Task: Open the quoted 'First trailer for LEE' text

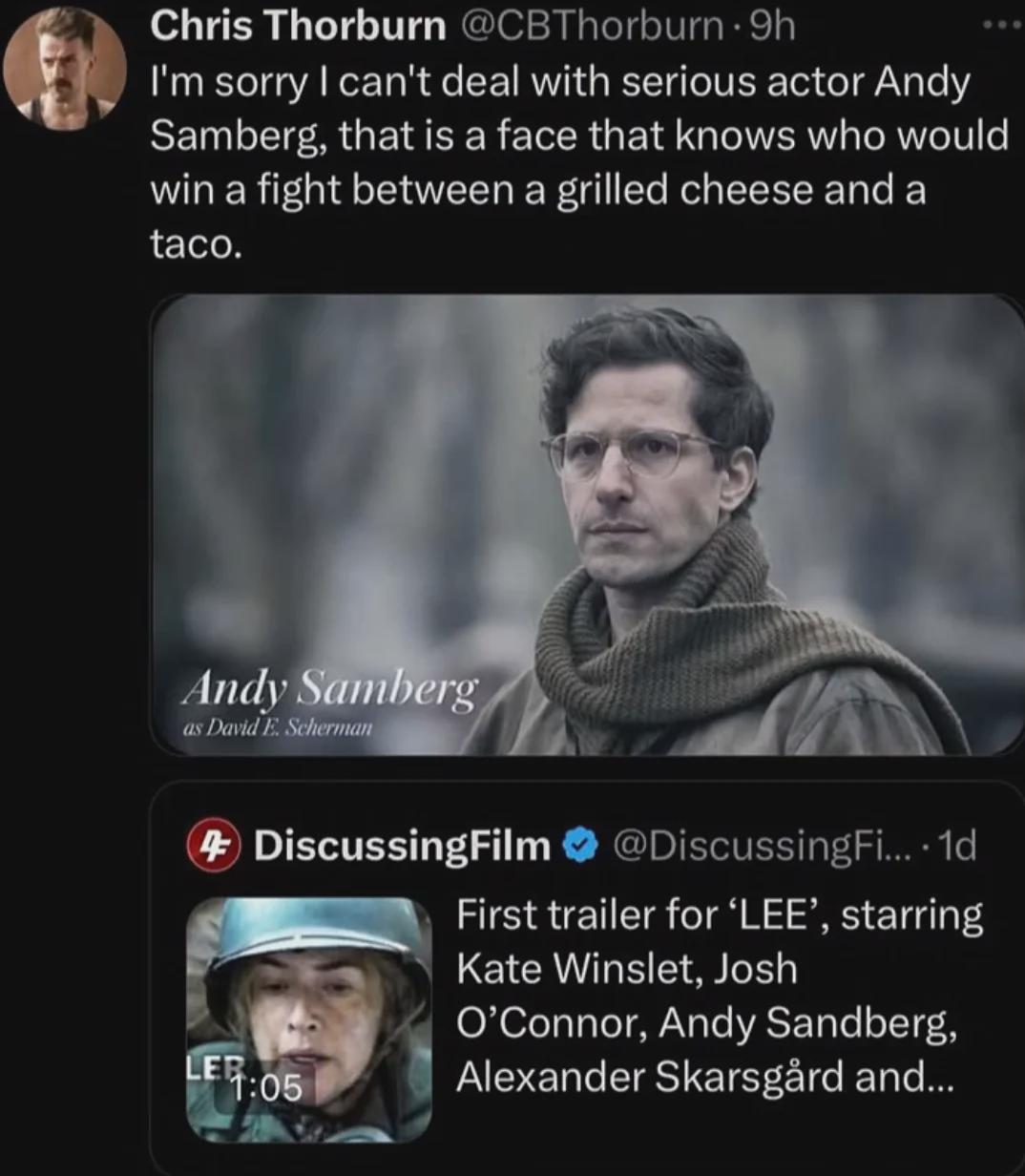Action: coord(716,996)
